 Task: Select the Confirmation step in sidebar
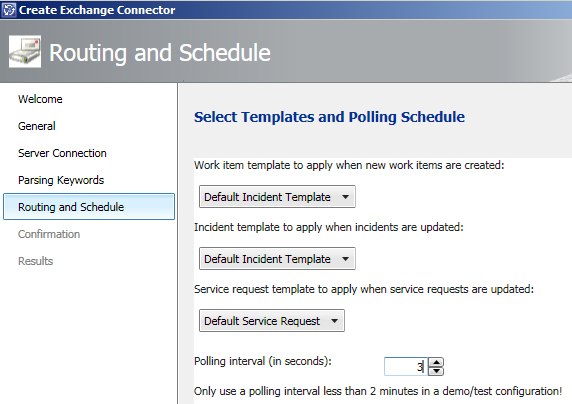point(49,234)
